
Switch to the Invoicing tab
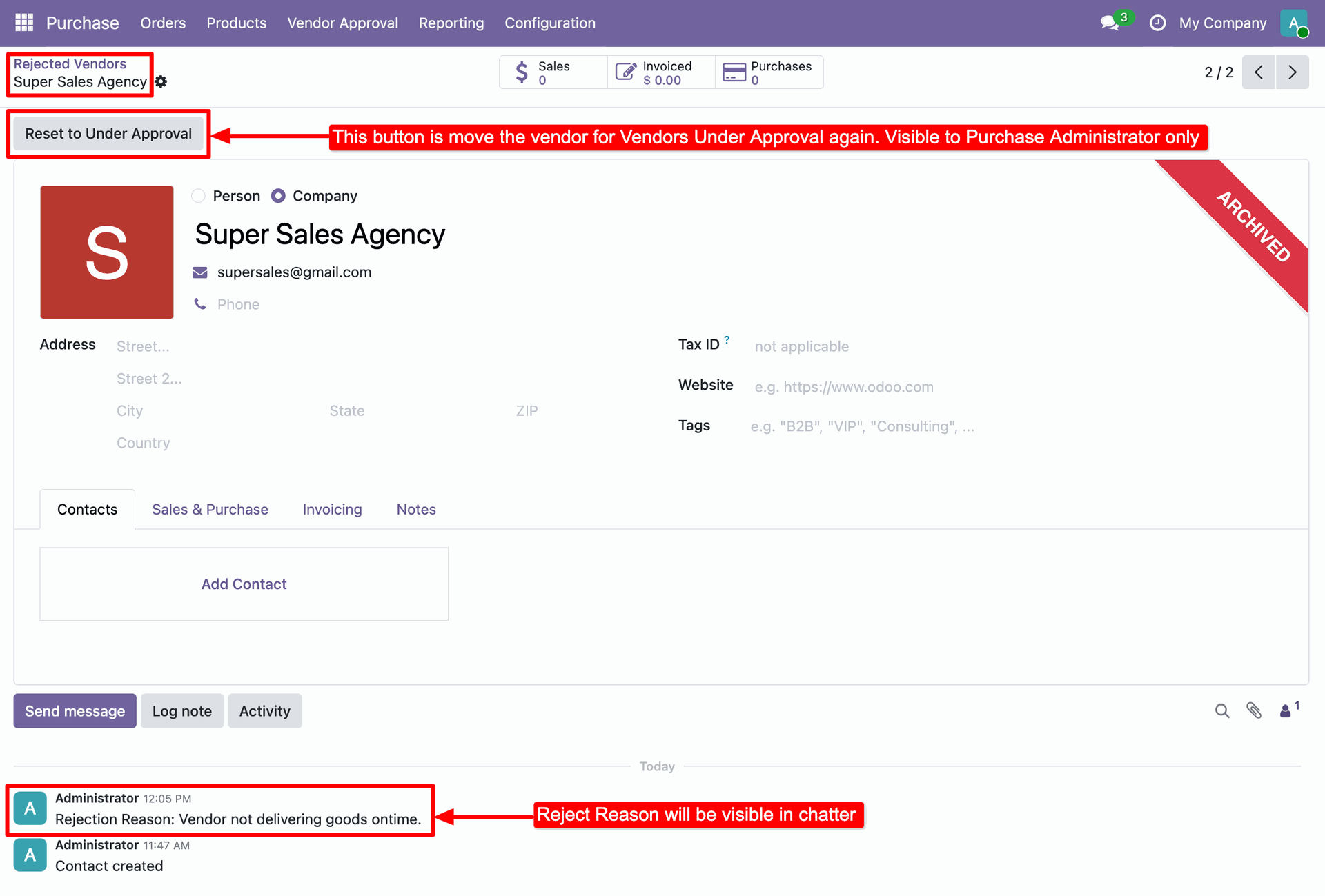click(332, 509)
